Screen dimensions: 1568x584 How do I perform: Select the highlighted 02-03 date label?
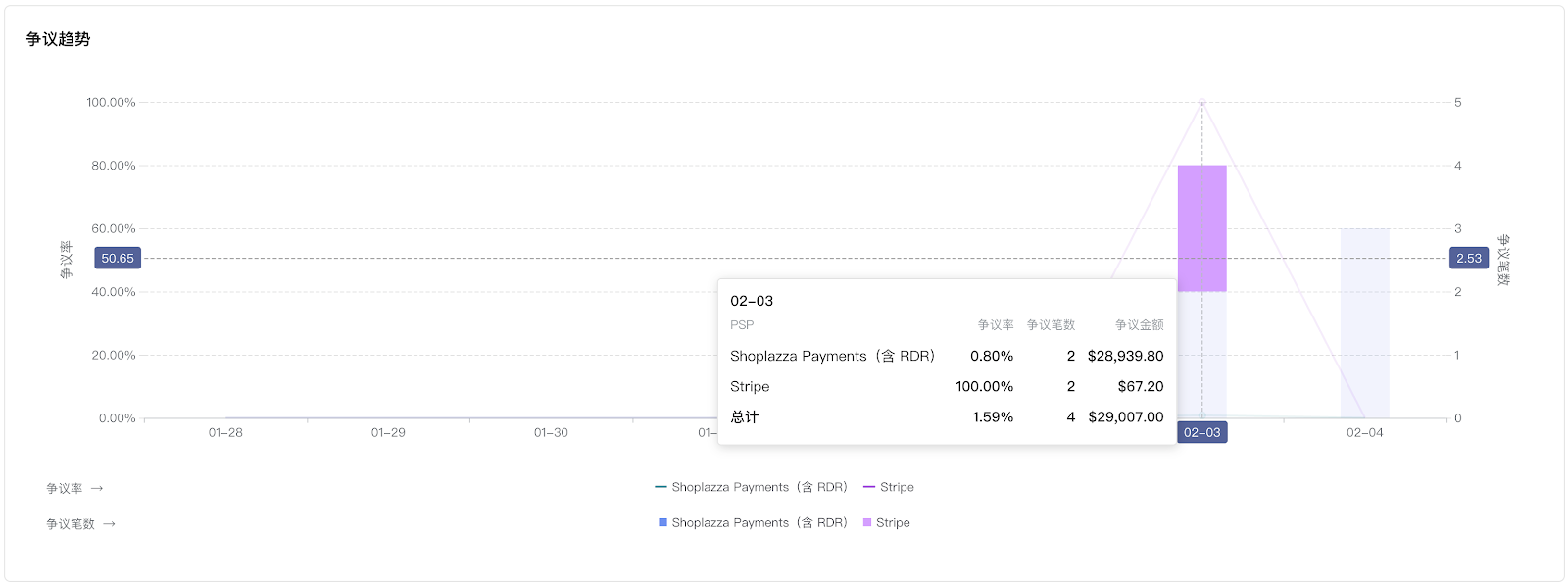(x=1201, y=432)
